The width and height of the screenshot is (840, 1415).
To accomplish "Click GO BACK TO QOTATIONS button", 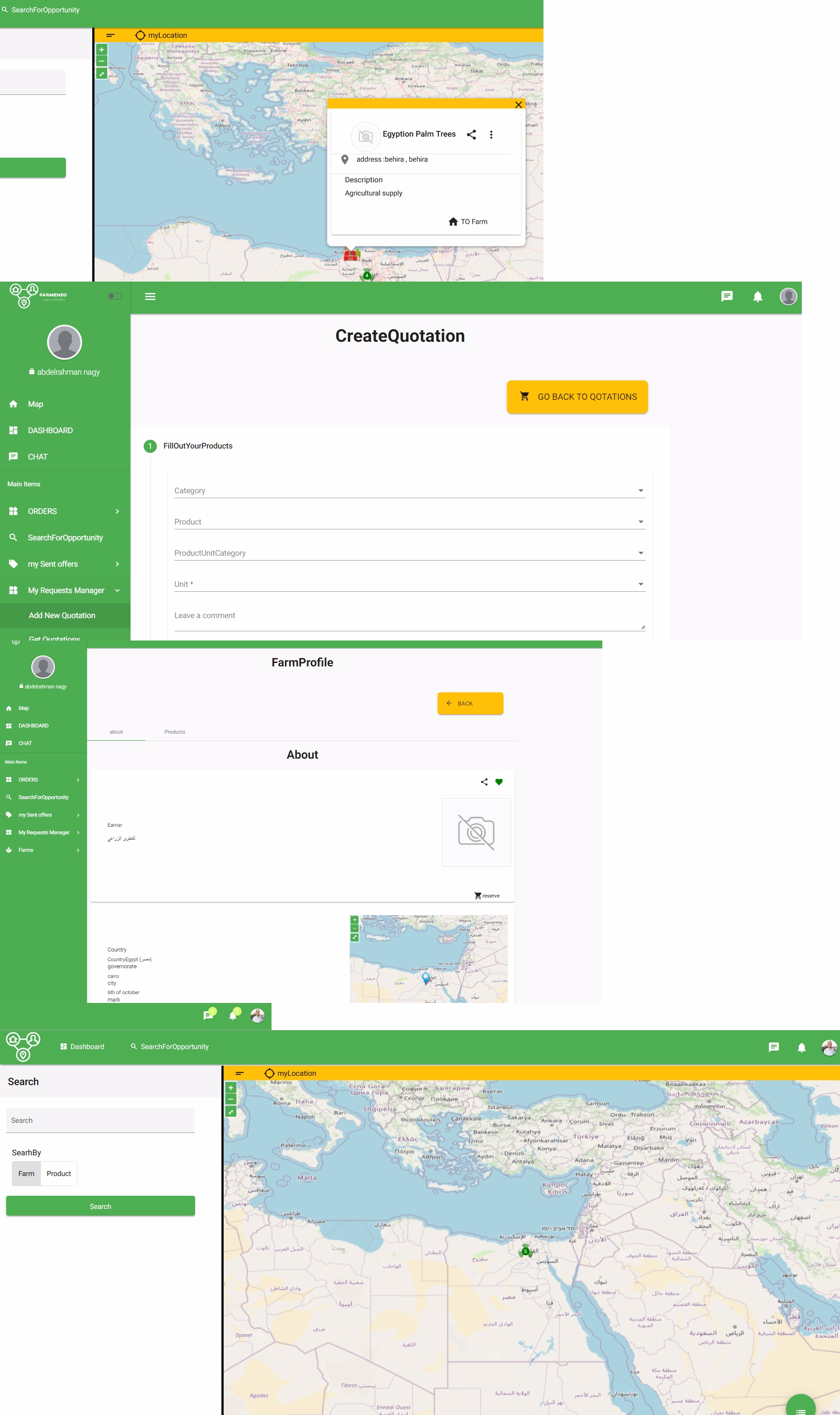I will 577,397.
